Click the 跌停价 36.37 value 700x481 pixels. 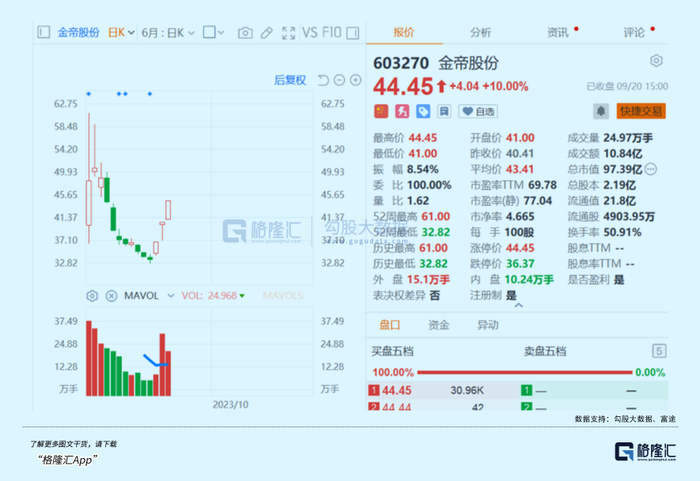[520, 264]
